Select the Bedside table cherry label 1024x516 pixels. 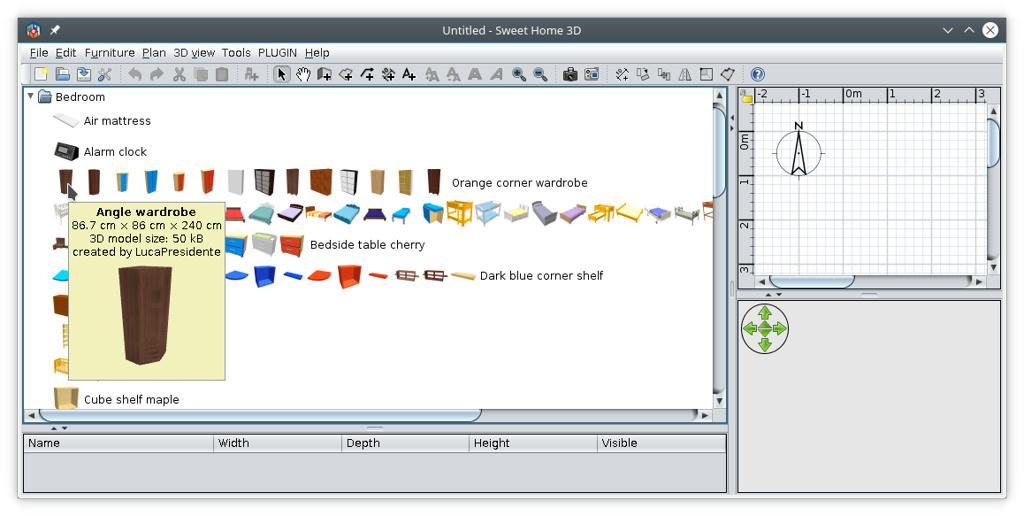pyautogui.click(x=367, y=245)
